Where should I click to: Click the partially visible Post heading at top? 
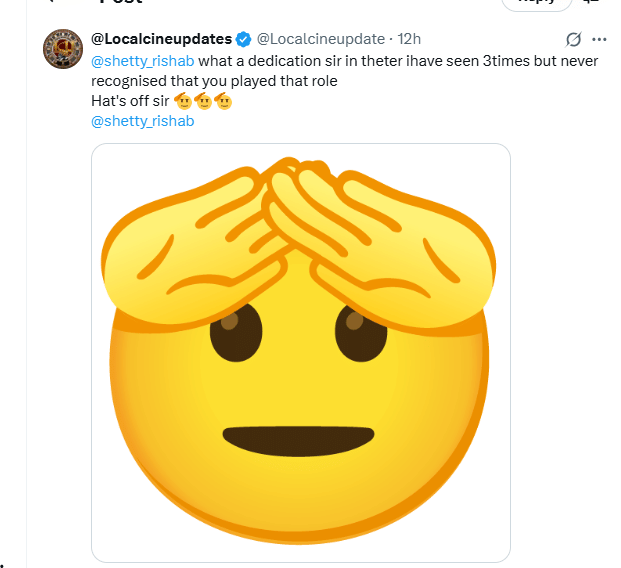point(121,2)
